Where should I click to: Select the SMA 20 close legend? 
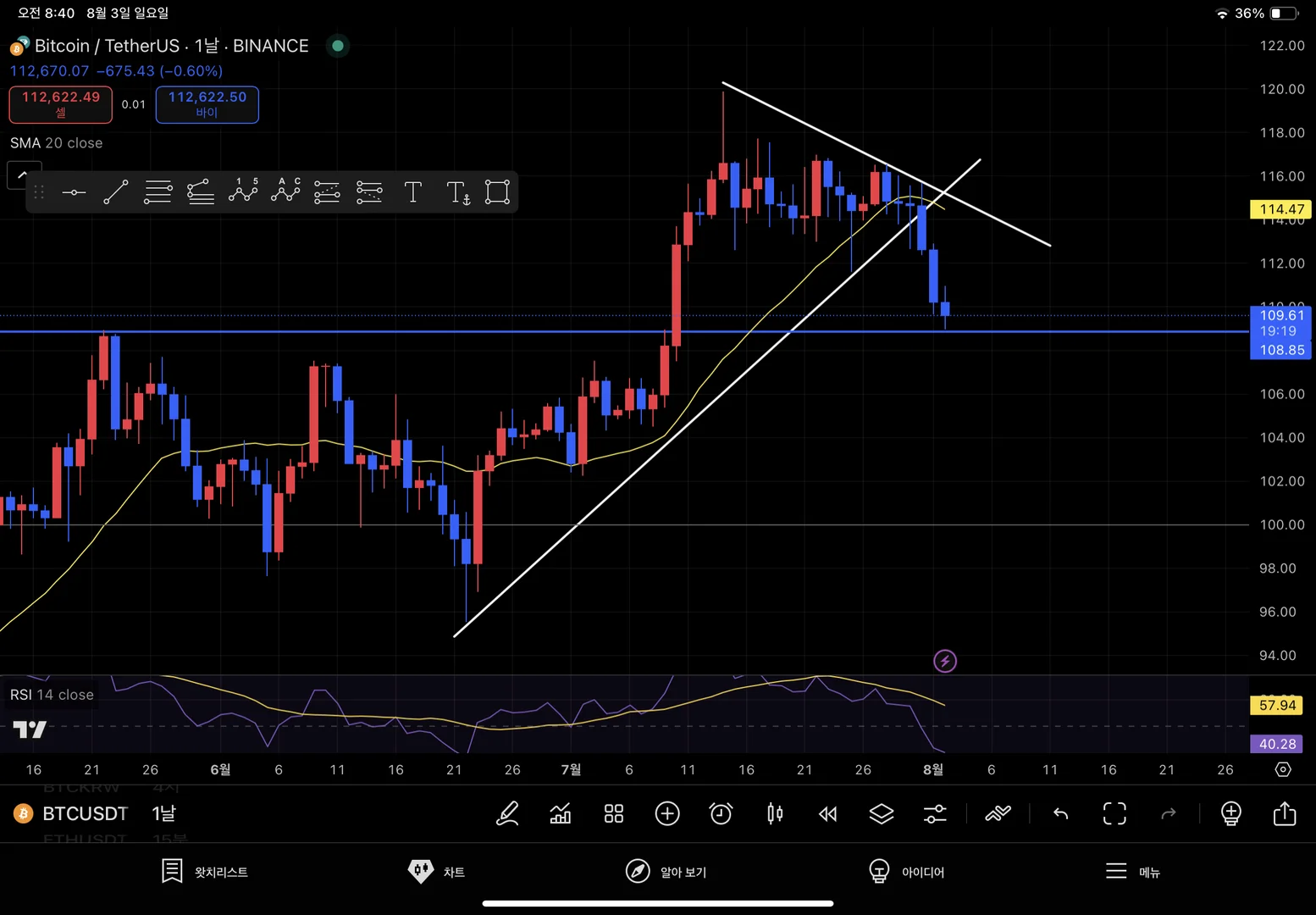(56, 143)
